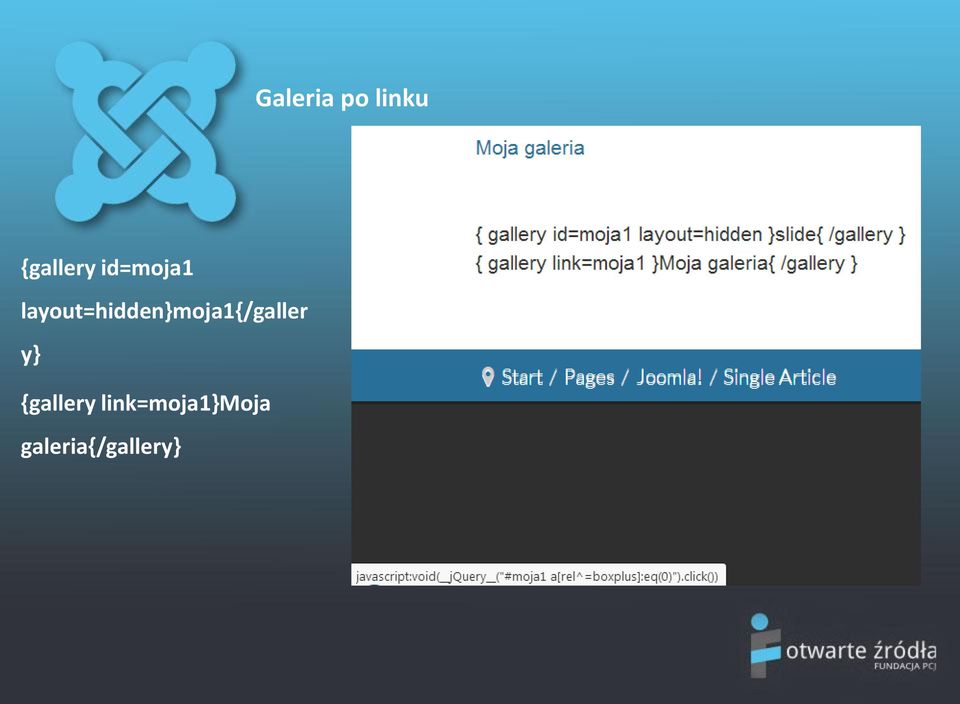Select the Galeria po linku heading
960x704 pixels.
click(x=342, y=99)
